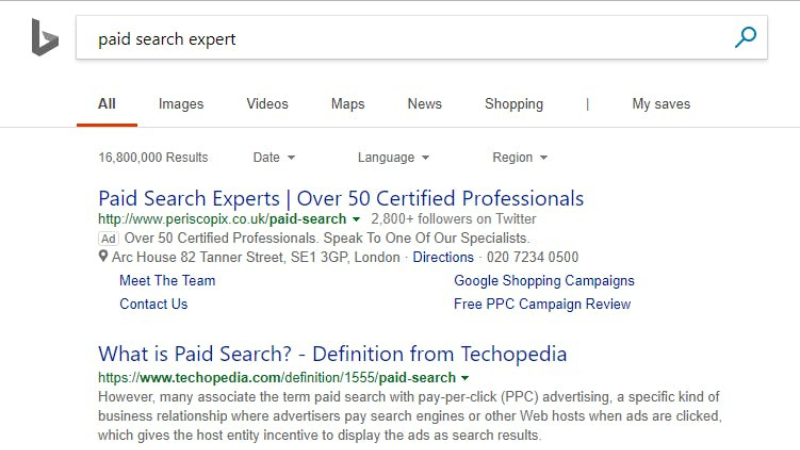Open the Free PPC Campaign Review link
800x450 pixels.
coord(542,304)
